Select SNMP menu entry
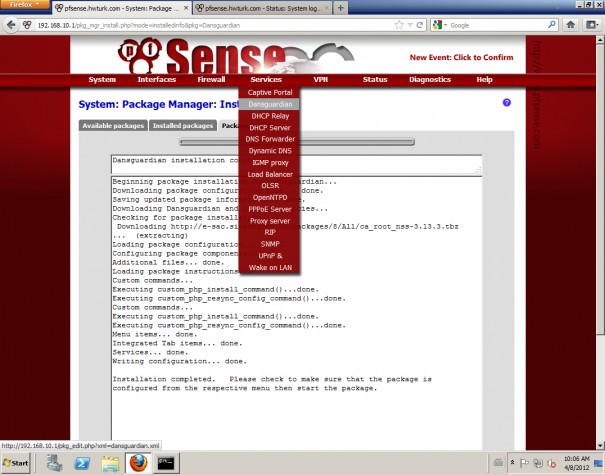 (x=270, y=244)
